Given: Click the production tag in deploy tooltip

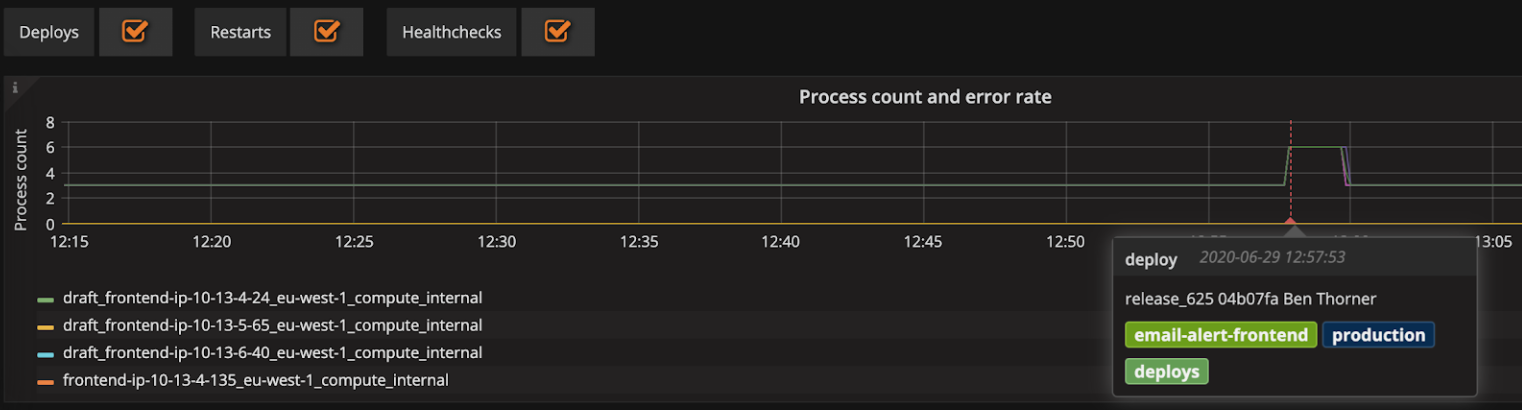Looking at the screenshot, I should (1378, 335).
